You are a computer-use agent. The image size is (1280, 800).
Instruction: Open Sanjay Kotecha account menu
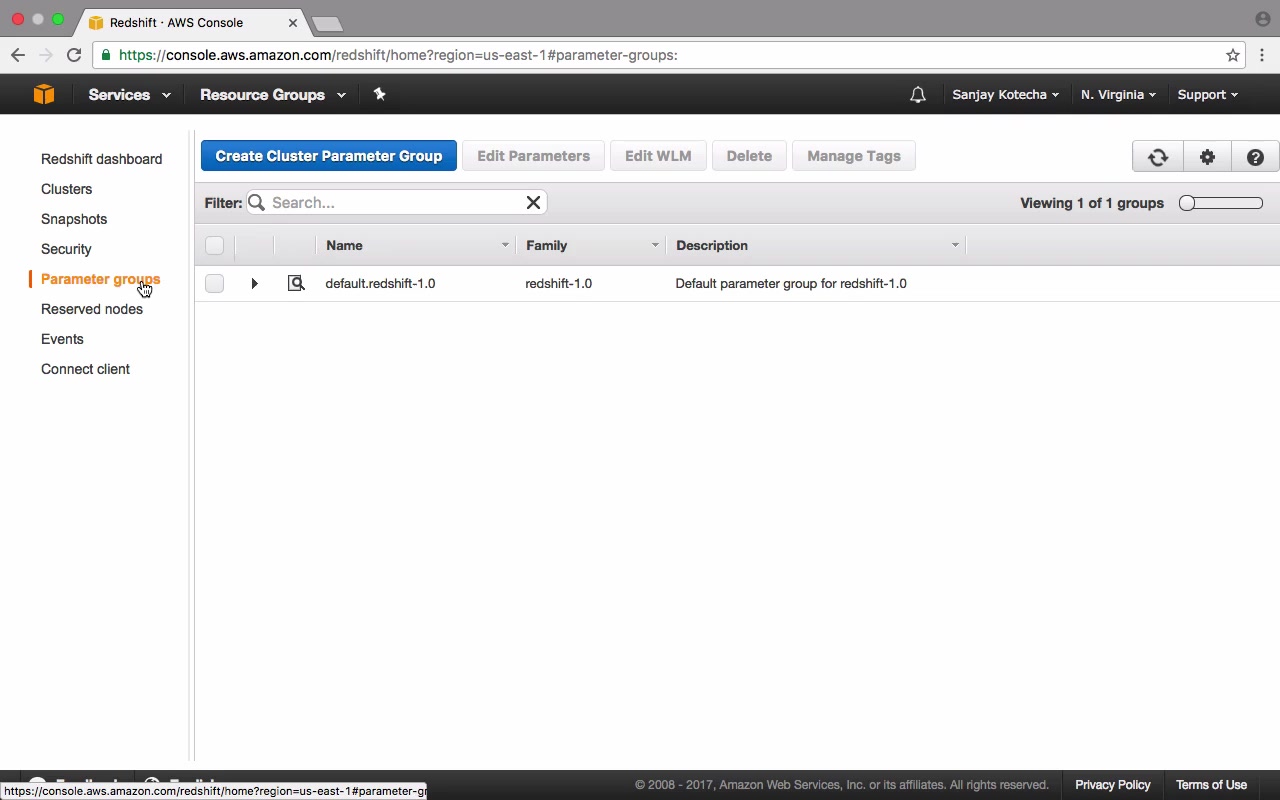click(x=1005, y=95)
